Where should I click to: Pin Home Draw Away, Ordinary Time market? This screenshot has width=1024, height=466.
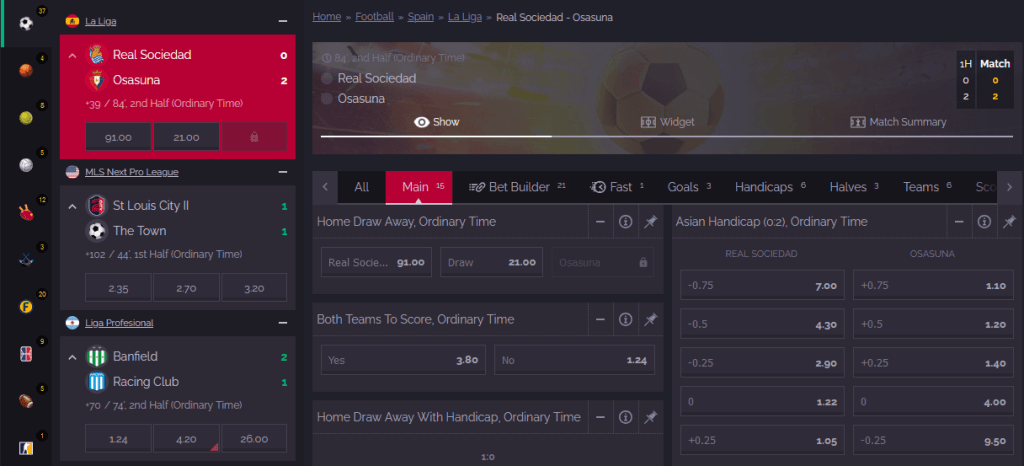click(650, 222)
